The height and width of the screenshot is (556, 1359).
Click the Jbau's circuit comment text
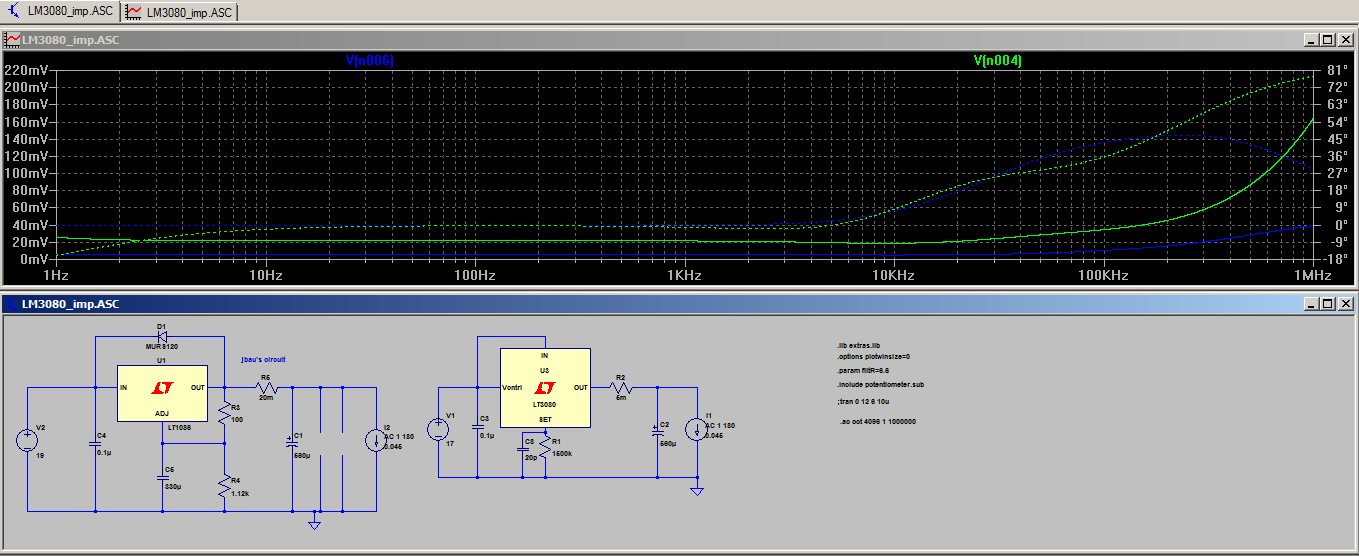(264, 358)
